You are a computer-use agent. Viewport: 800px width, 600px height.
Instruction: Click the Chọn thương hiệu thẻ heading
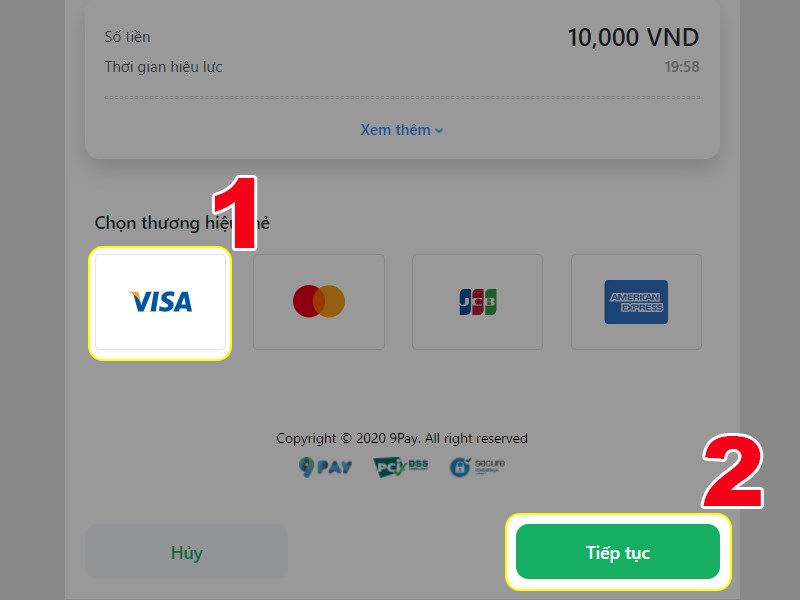coord(182,223)
